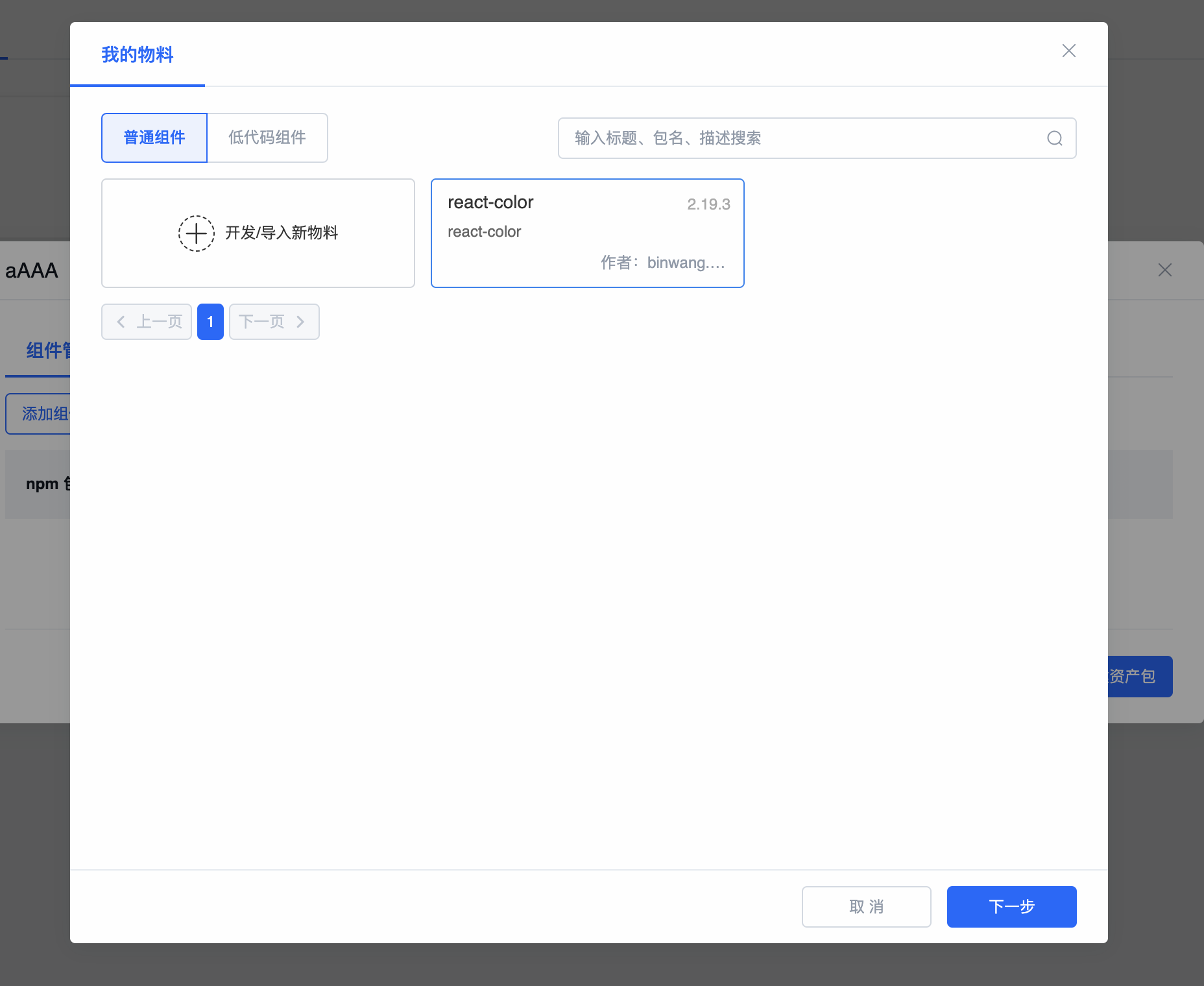Click the 上一页 button
Image resolution: width=1204 pixels, height=986 pixels.
click(147, 322)
